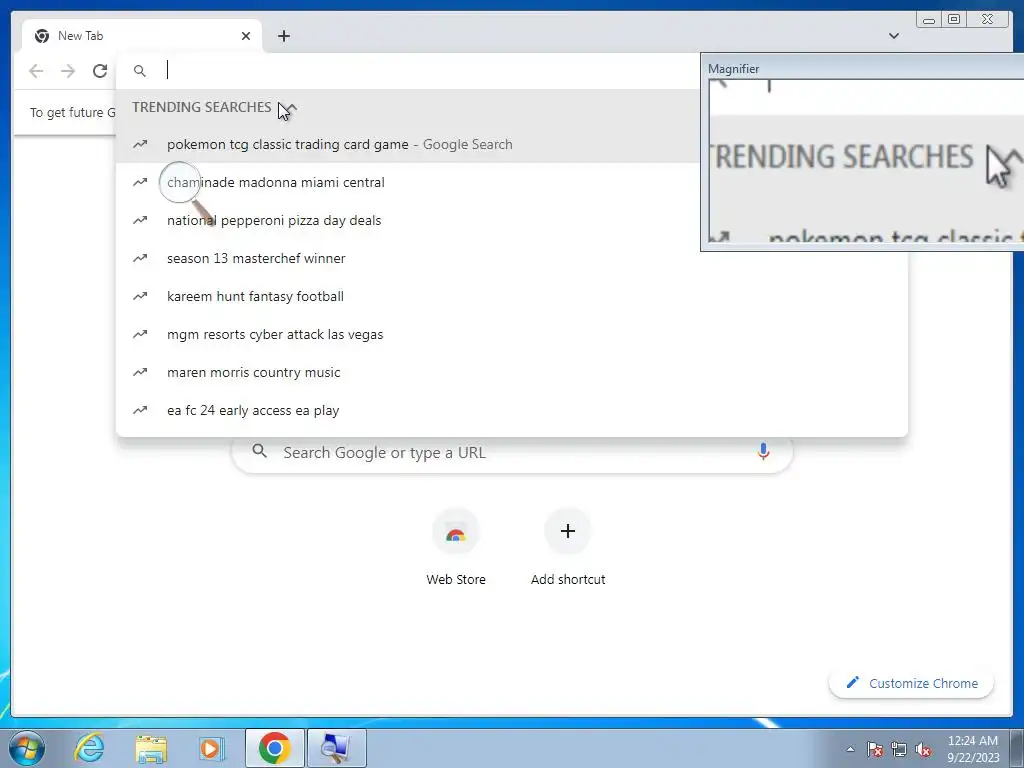The image size is (1024, 768).
Task: Reload the page with refresh icon
Action: tap(100, 71)
